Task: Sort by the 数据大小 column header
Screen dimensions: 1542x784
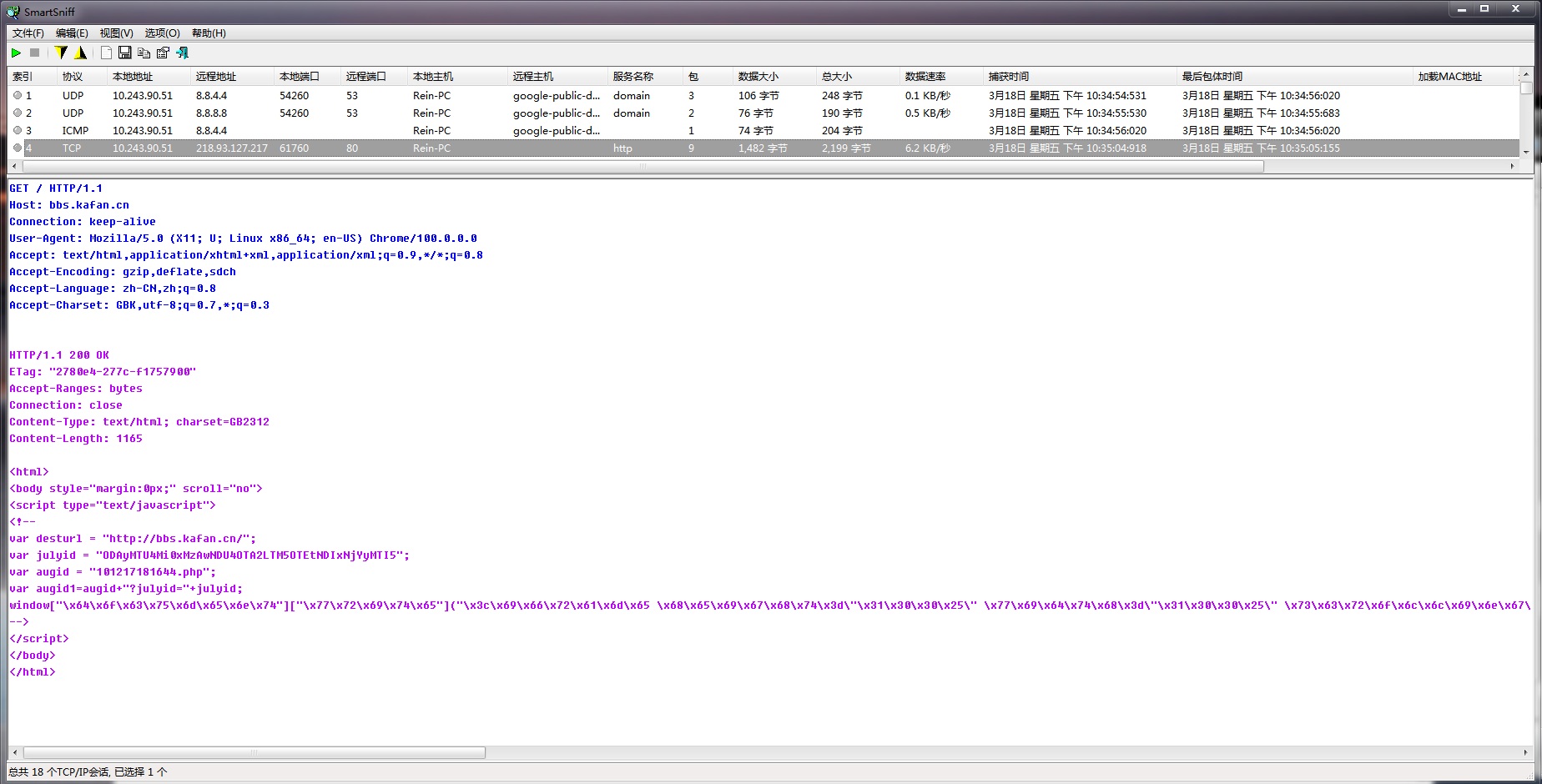Action: pos(758,77)
